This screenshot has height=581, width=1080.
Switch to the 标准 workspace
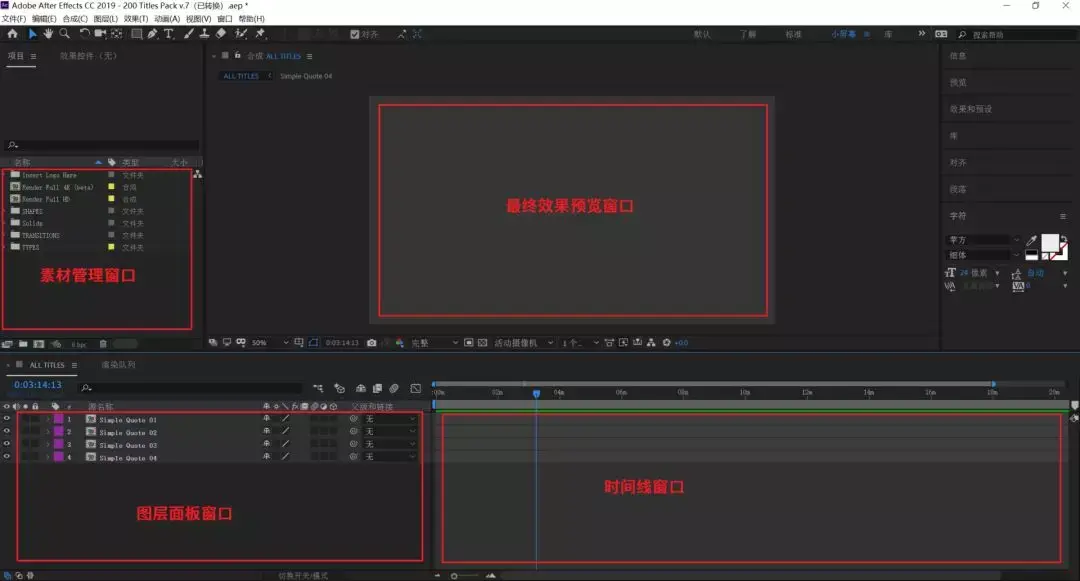[x=793, y=34]
